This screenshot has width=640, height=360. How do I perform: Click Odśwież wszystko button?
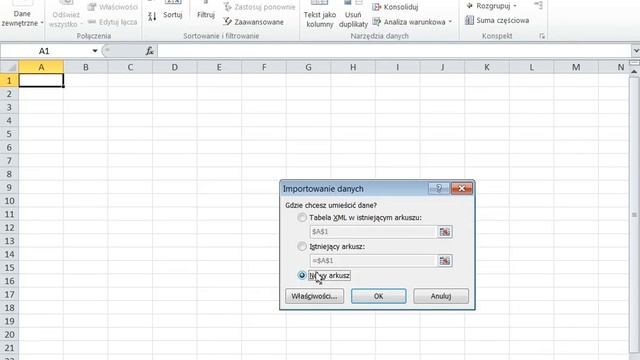click(66, 14)
